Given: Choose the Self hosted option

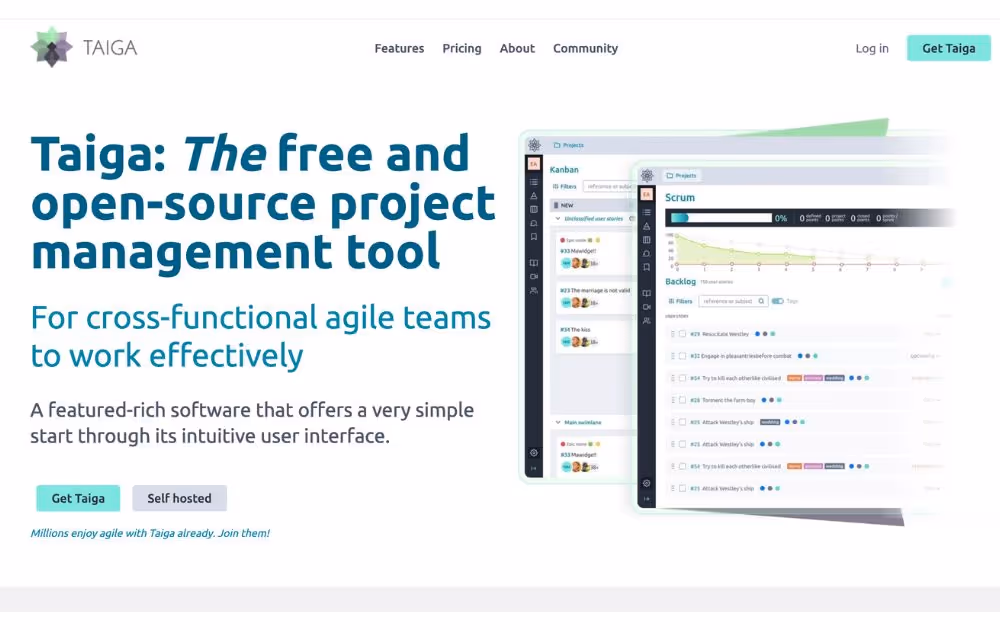Looking at the screenshot, I should click(x=179, y=498).
